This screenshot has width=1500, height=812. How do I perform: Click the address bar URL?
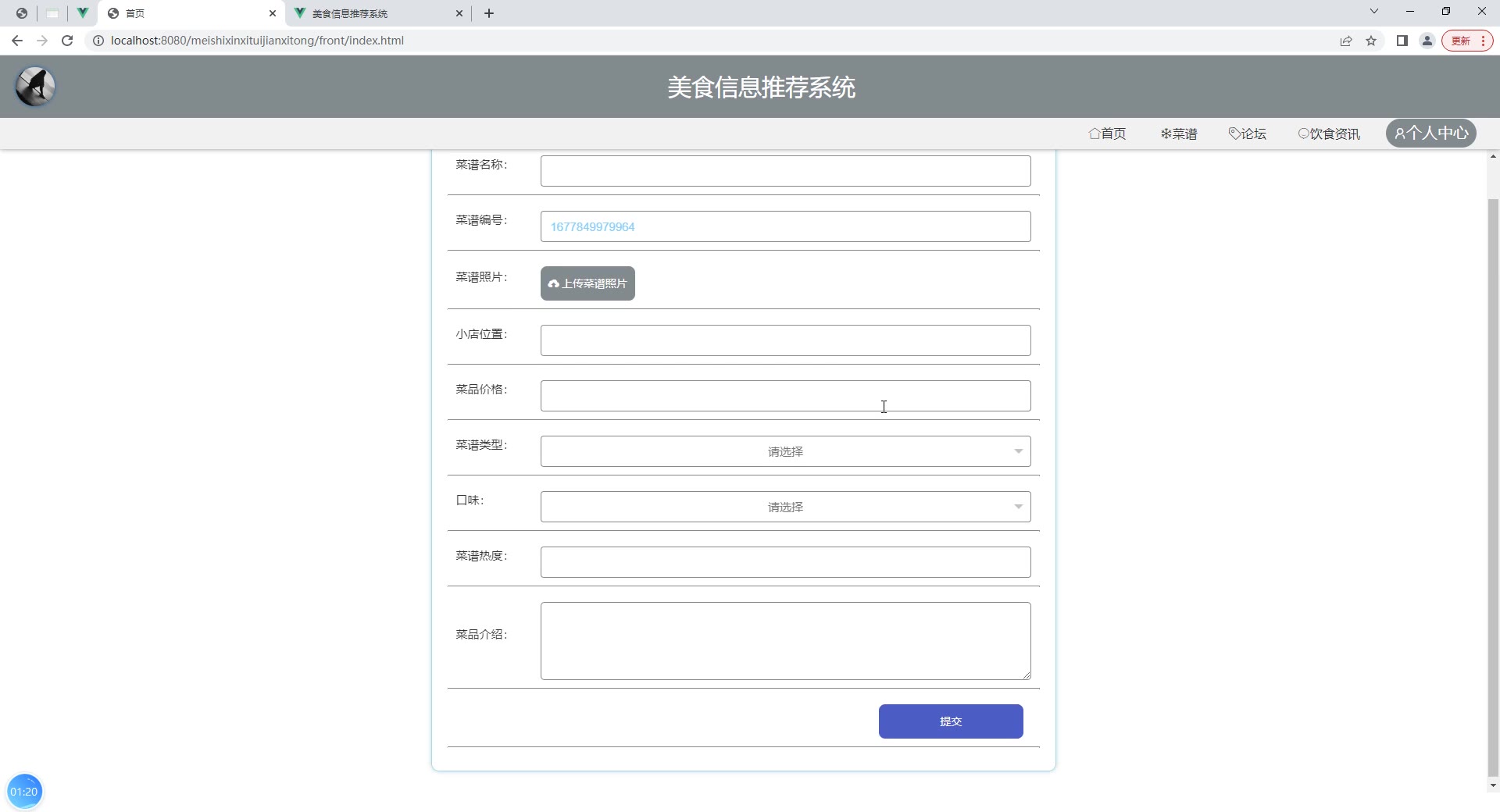(257, 41)
